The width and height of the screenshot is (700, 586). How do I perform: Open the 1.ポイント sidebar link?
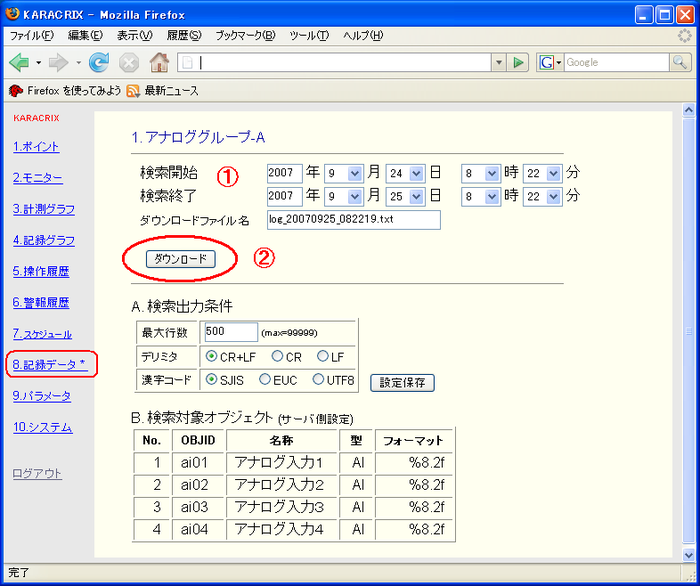[x=36, y=147]
